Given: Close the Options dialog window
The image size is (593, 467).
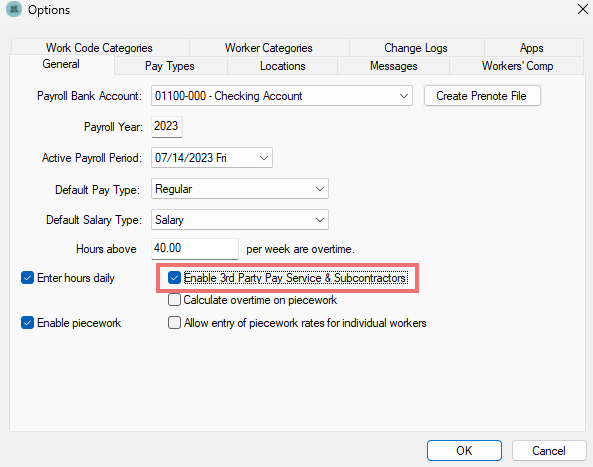Looking at the screenshot, I should (583, 9).
